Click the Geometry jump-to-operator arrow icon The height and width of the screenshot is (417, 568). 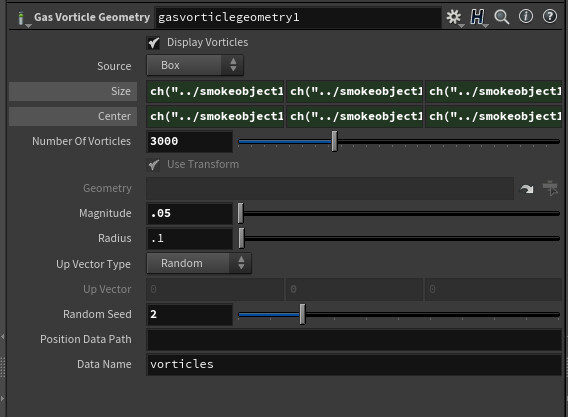pyautogui.click(x=527, y=189)
